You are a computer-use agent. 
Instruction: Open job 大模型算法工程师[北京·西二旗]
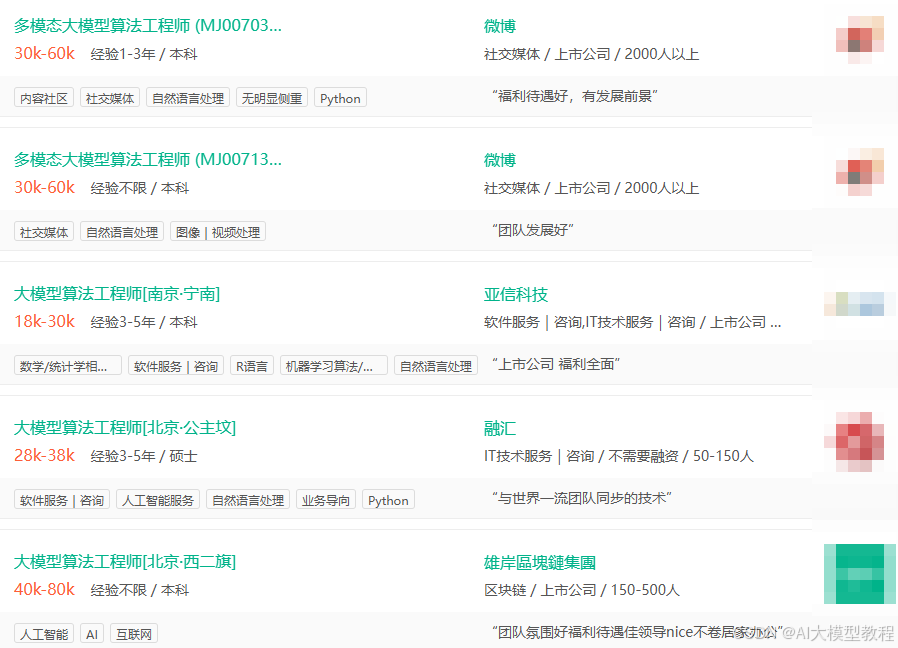125,562
